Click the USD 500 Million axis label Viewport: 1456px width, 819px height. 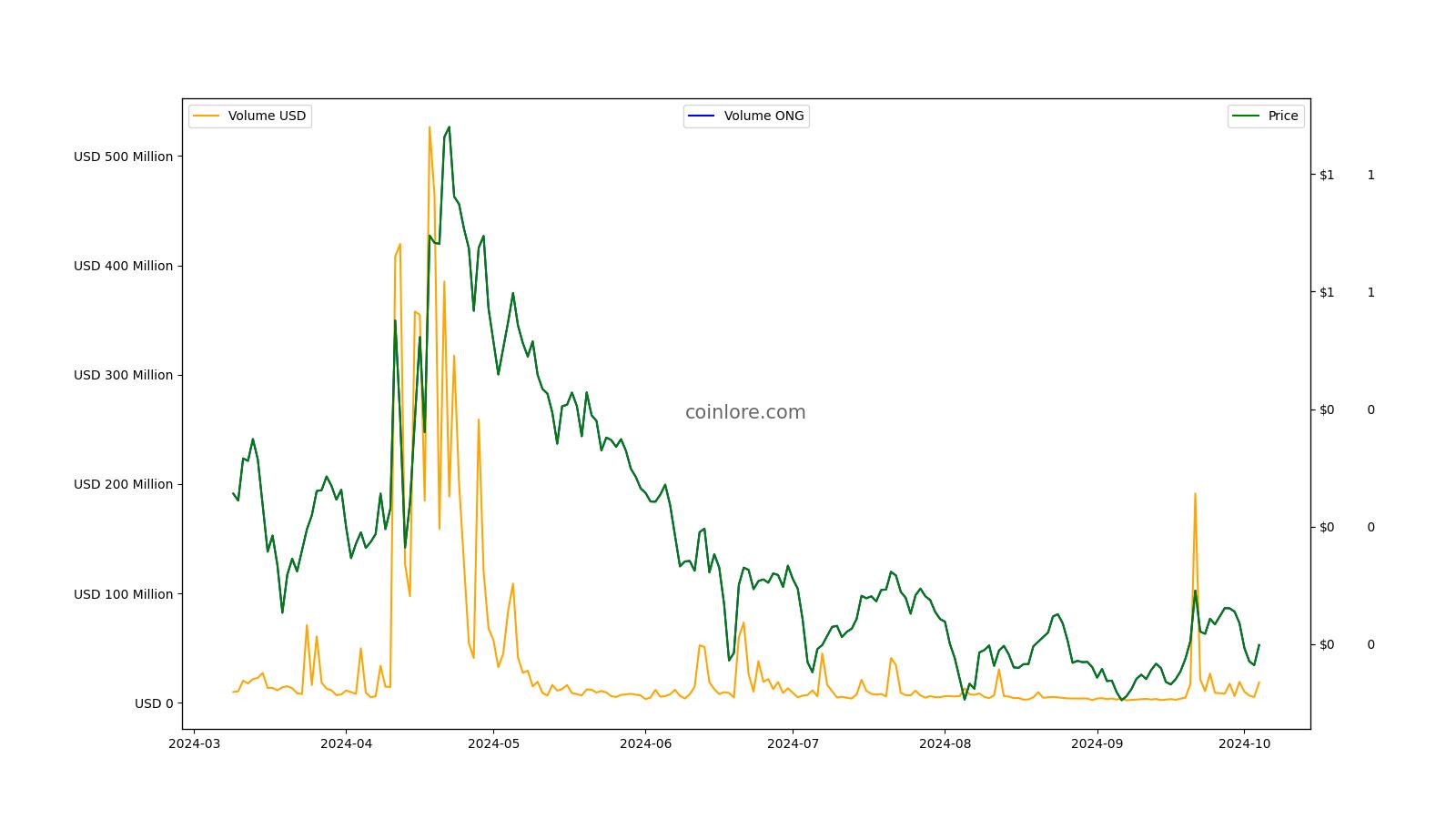click(123, 157)
